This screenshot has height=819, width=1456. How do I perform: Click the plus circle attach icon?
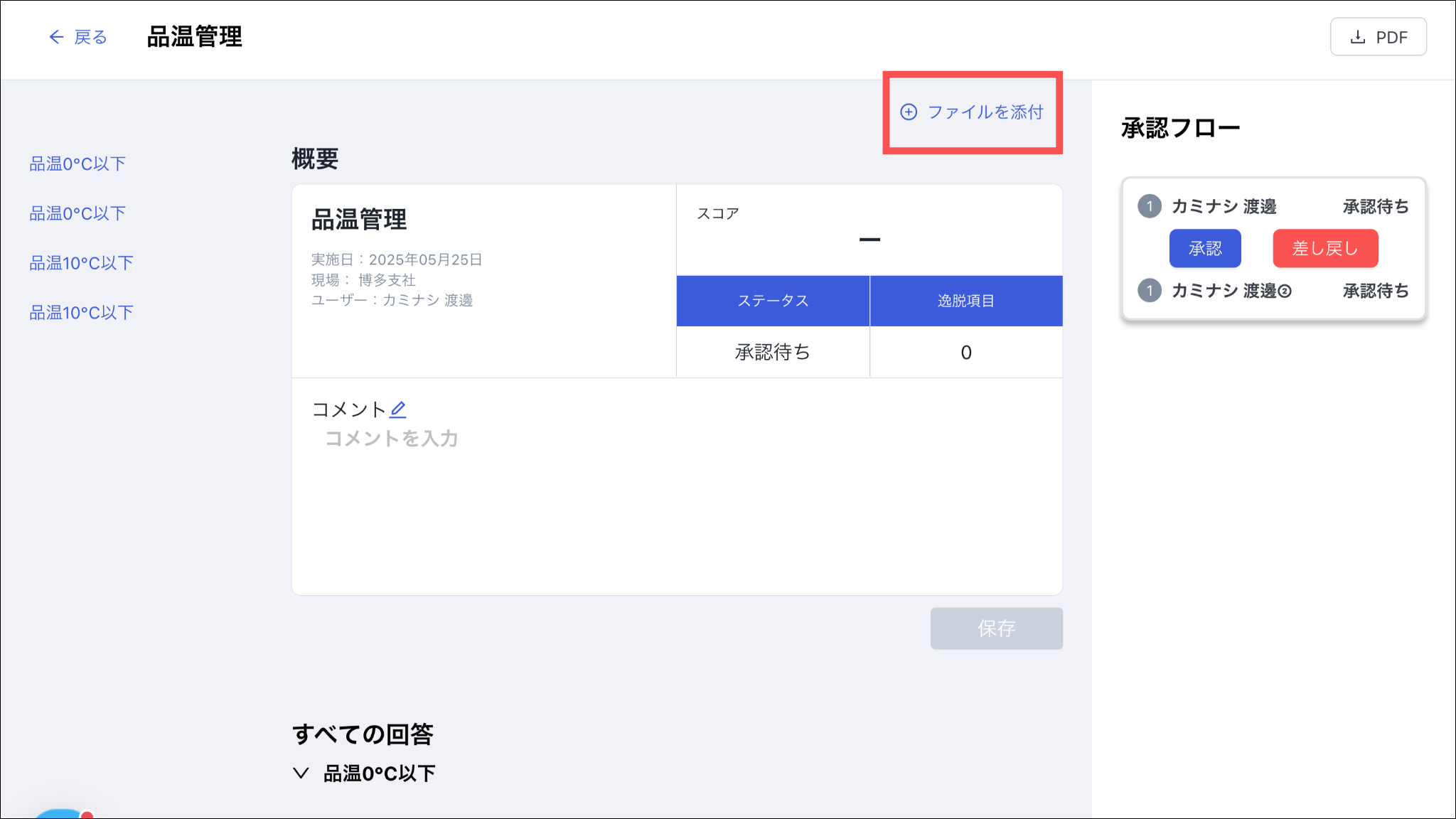(909, 112)
